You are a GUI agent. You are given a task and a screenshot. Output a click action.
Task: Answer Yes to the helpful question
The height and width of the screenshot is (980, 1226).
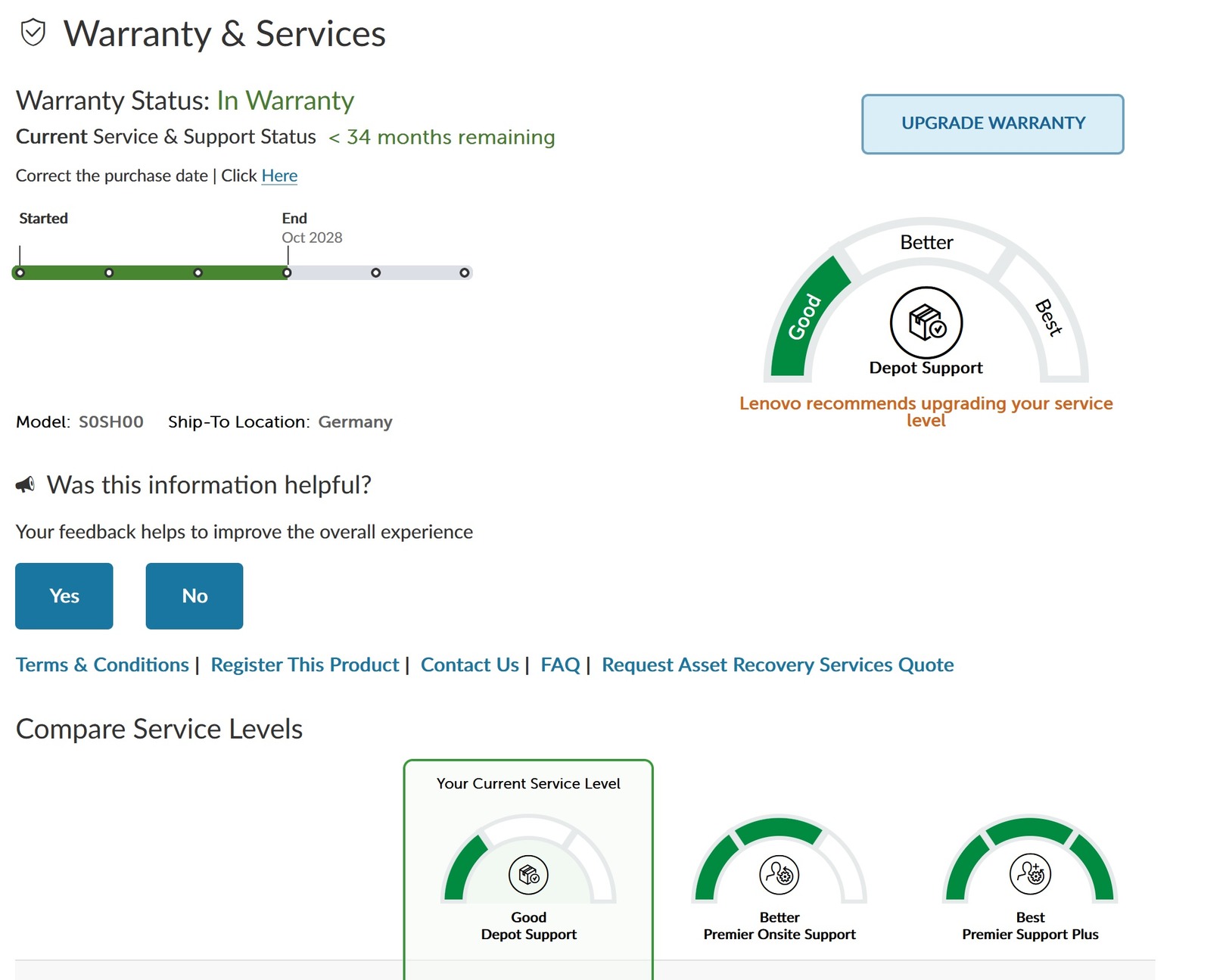[64, 596]
